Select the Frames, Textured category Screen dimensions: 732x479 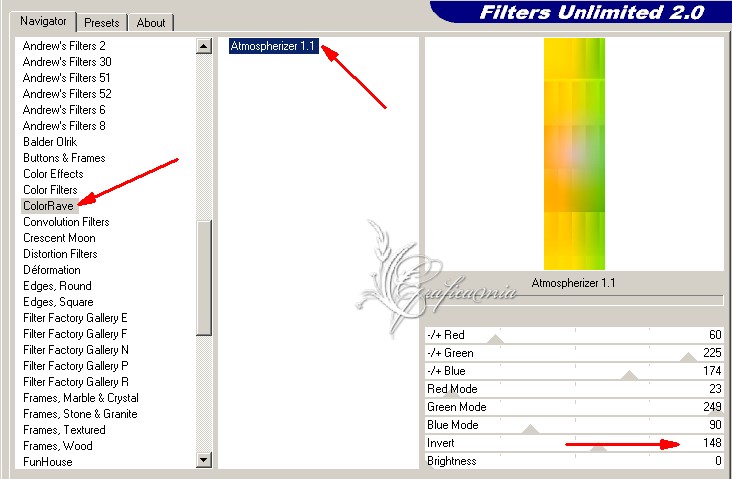click(x=64, y=430)
